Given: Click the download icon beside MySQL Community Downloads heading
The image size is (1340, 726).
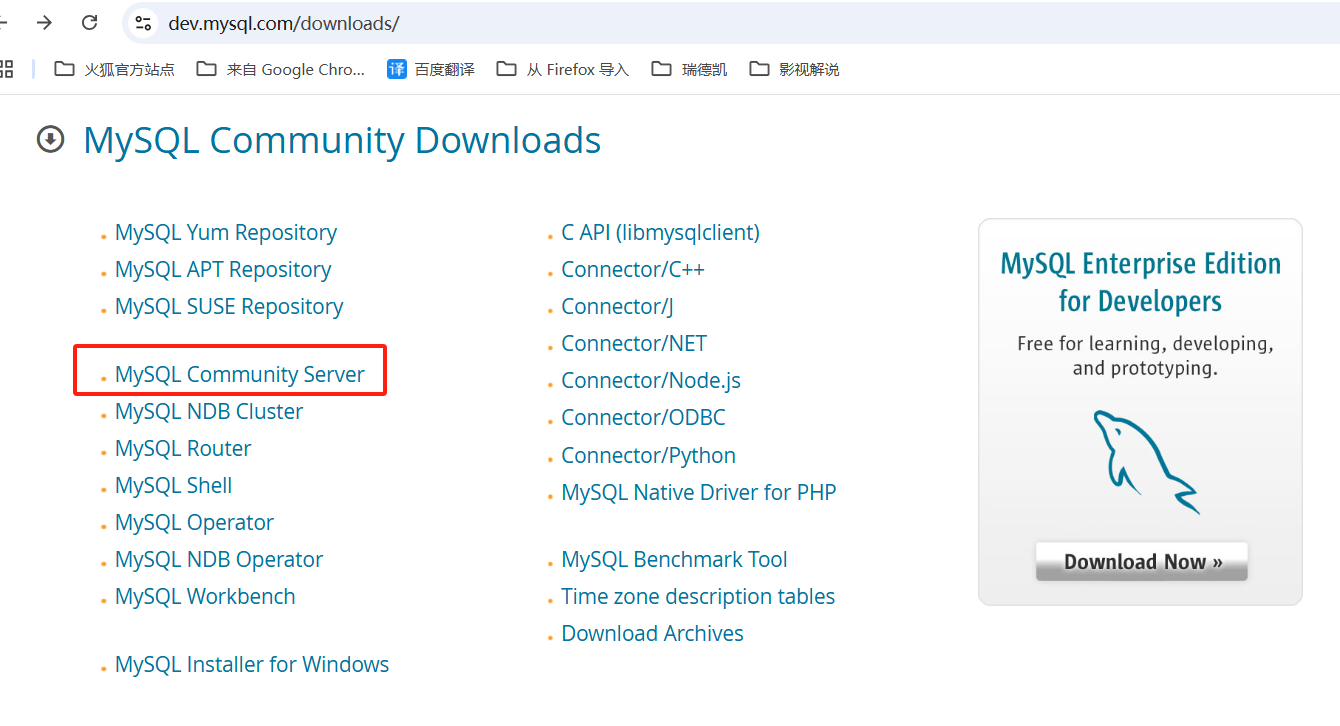Looking at the screenshot, I should click(x=50, y=140).
